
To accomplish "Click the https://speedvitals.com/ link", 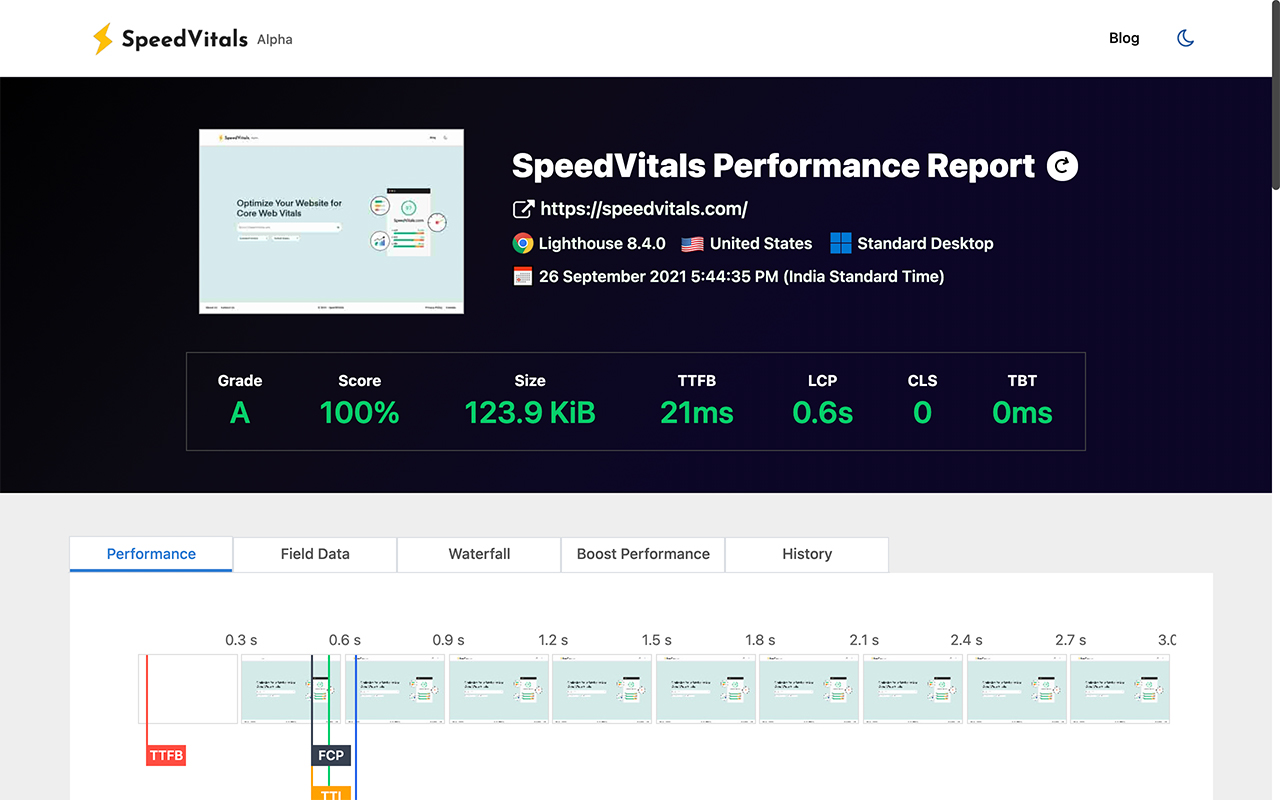I will click(644, 209).
